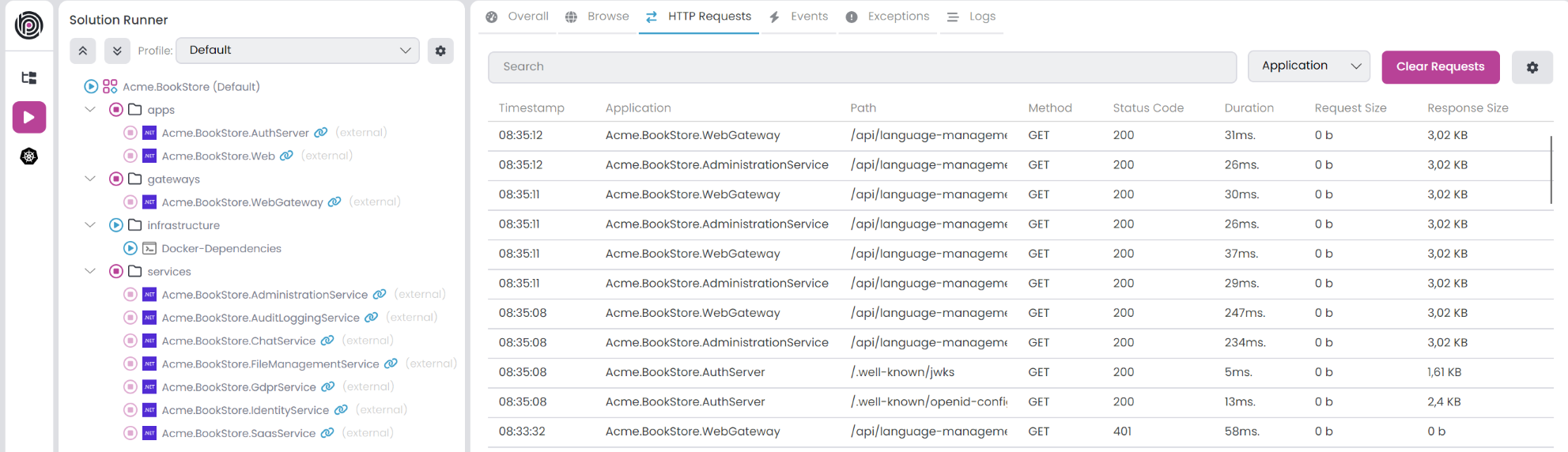Open Solution Runner profile settings gear
Image resolution: width=1568 pixels, height=452 pixels.
click(440, 51)
